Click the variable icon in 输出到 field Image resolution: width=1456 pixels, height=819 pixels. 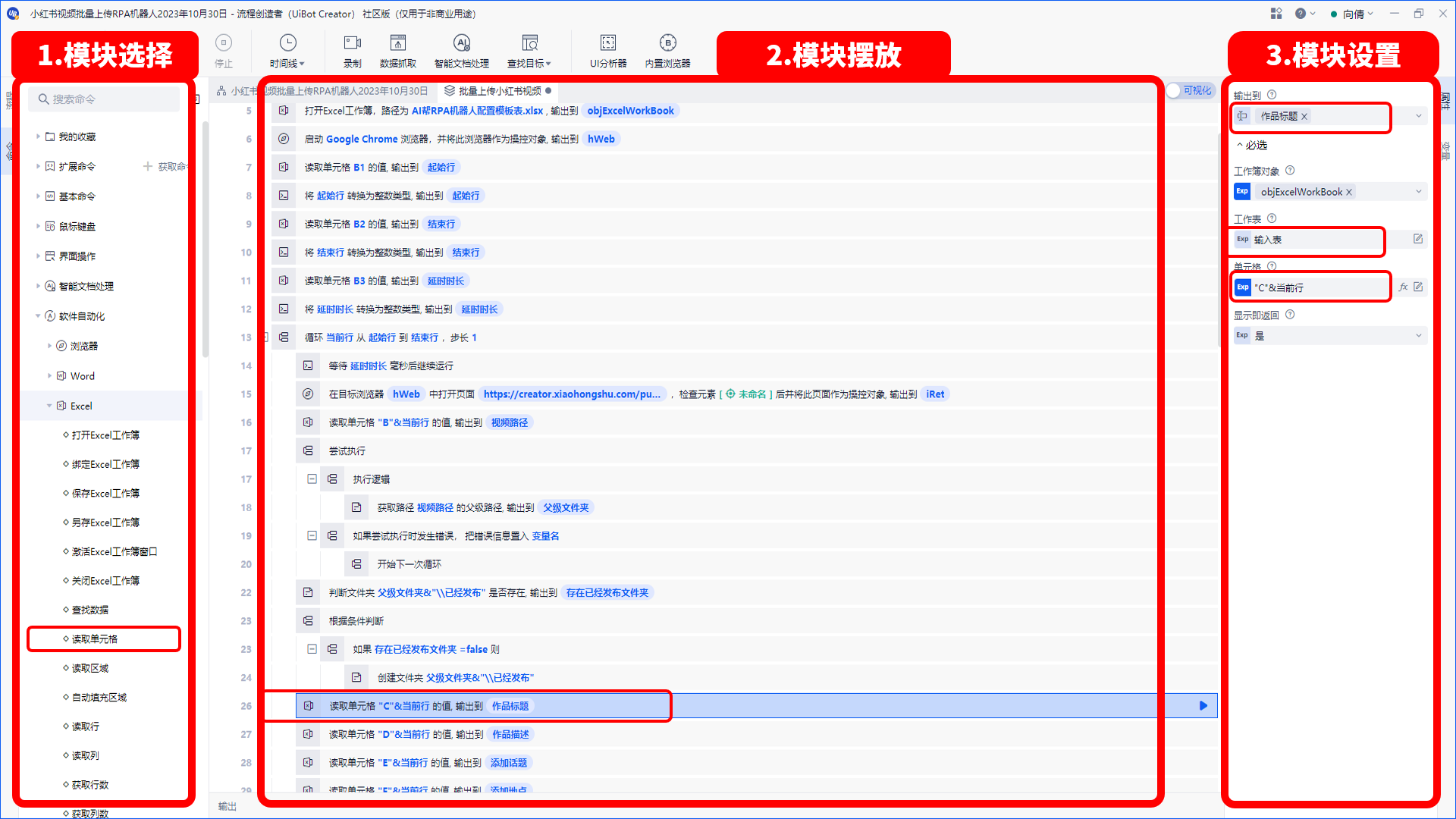pos(1242,116)
